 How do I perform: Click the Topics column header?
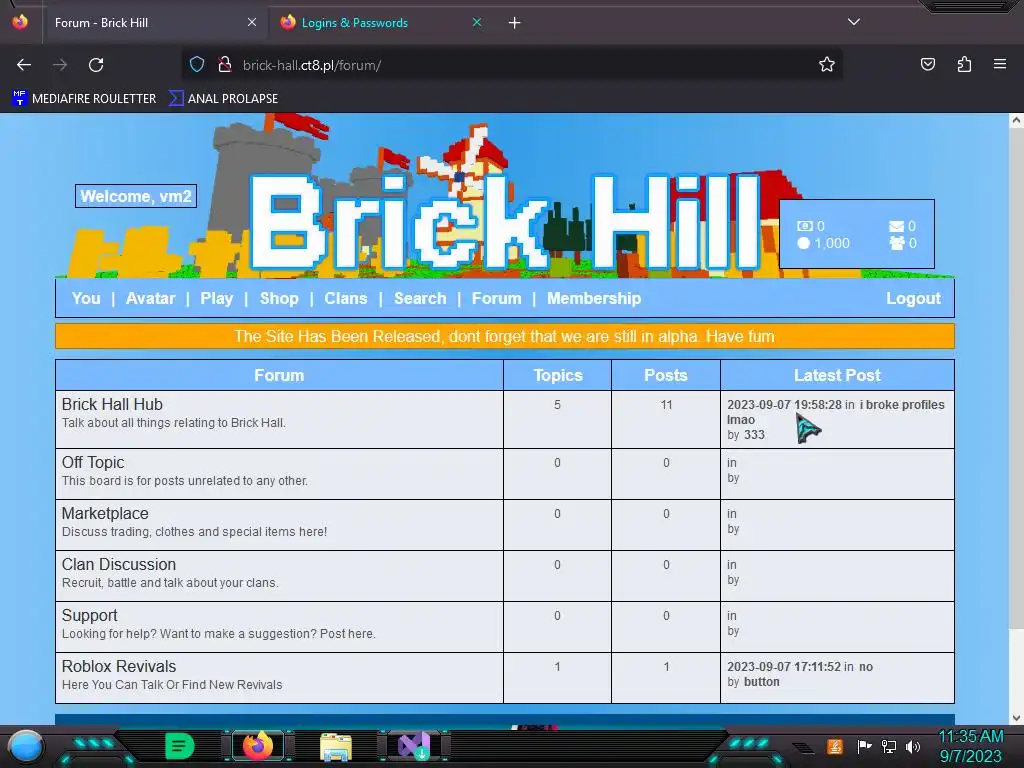point(558,376)
